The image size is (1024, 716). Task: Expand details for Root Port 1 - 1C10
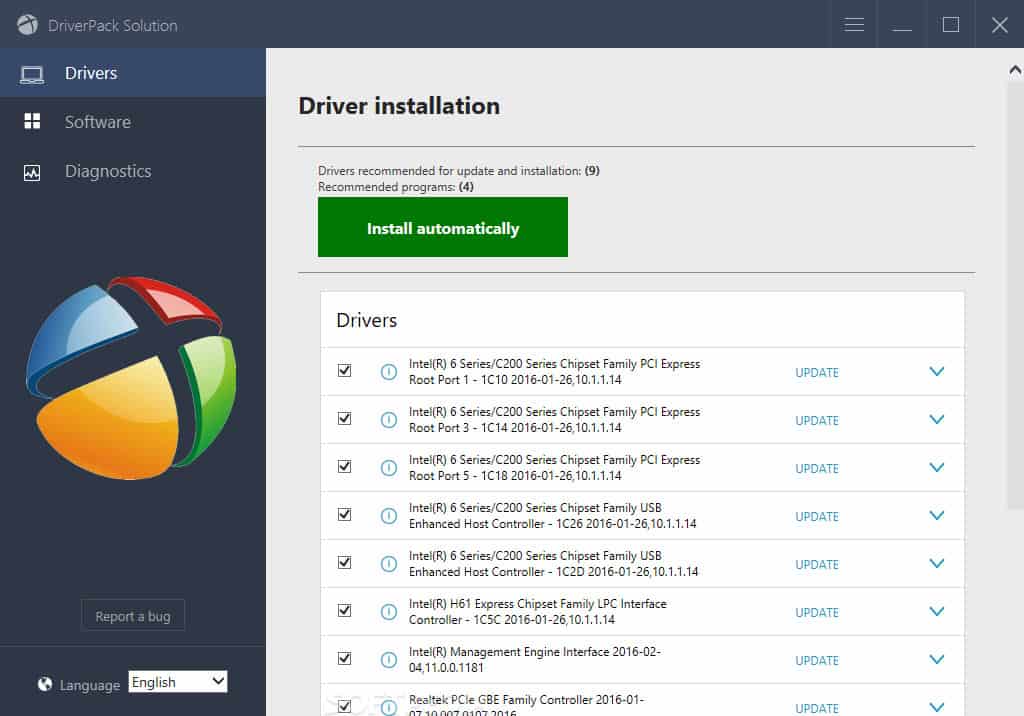click(936, 372)
